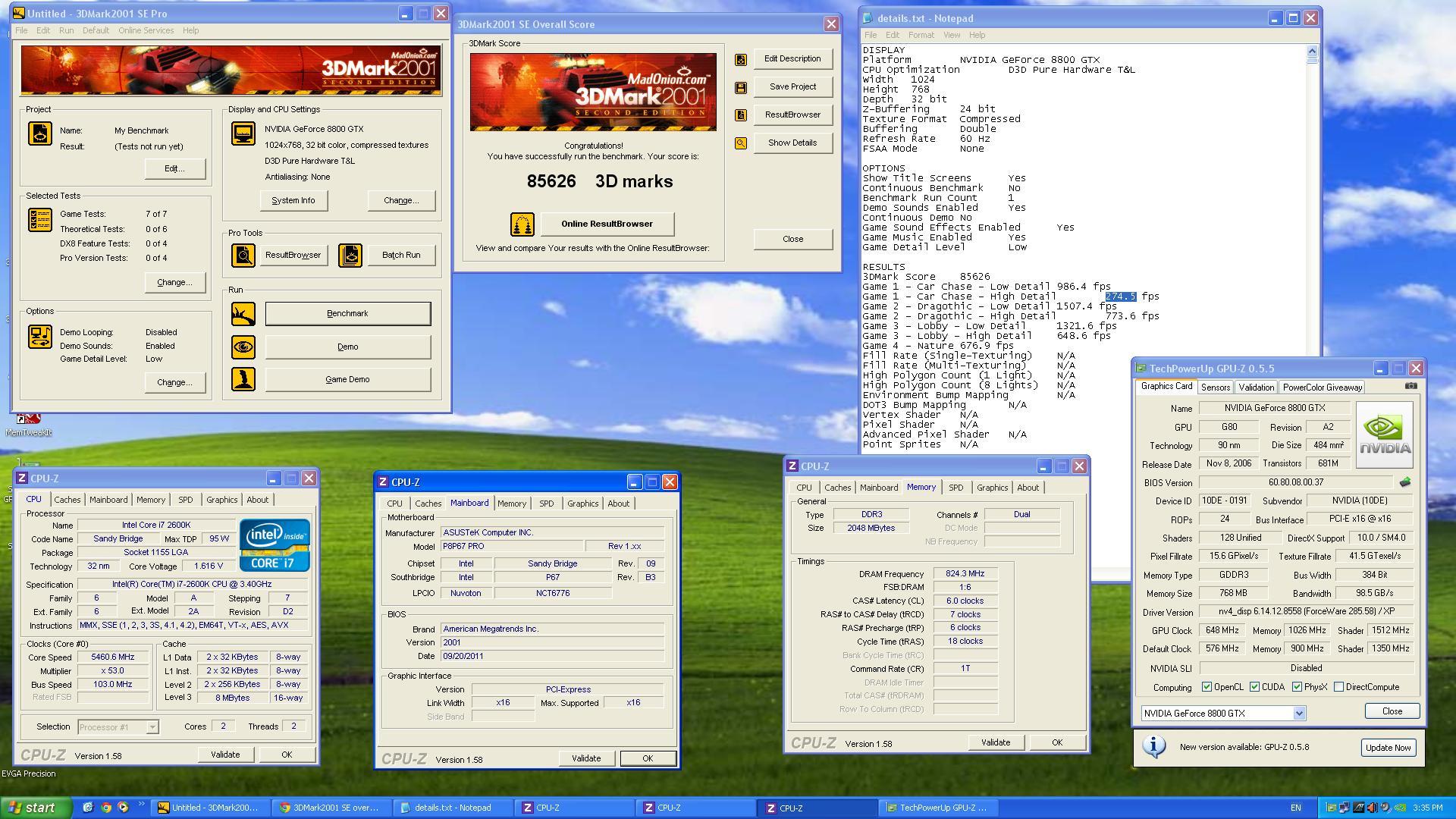Click the 3DMark2001 banner in score window
This screenshot has height=819, width=1456.
[x=593, y=92]
